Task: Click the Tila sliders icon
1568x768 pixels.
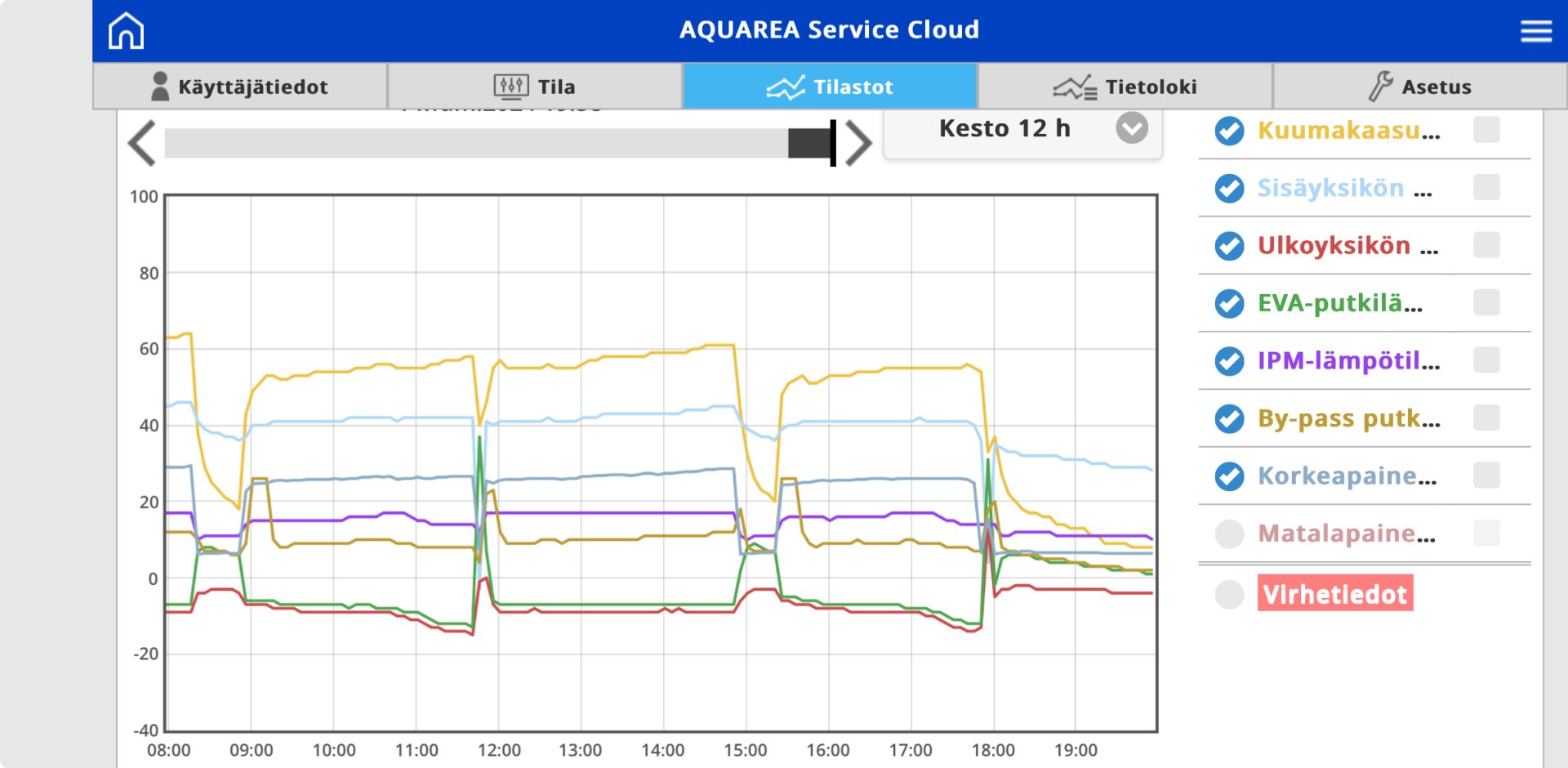Action: (510, 87)
